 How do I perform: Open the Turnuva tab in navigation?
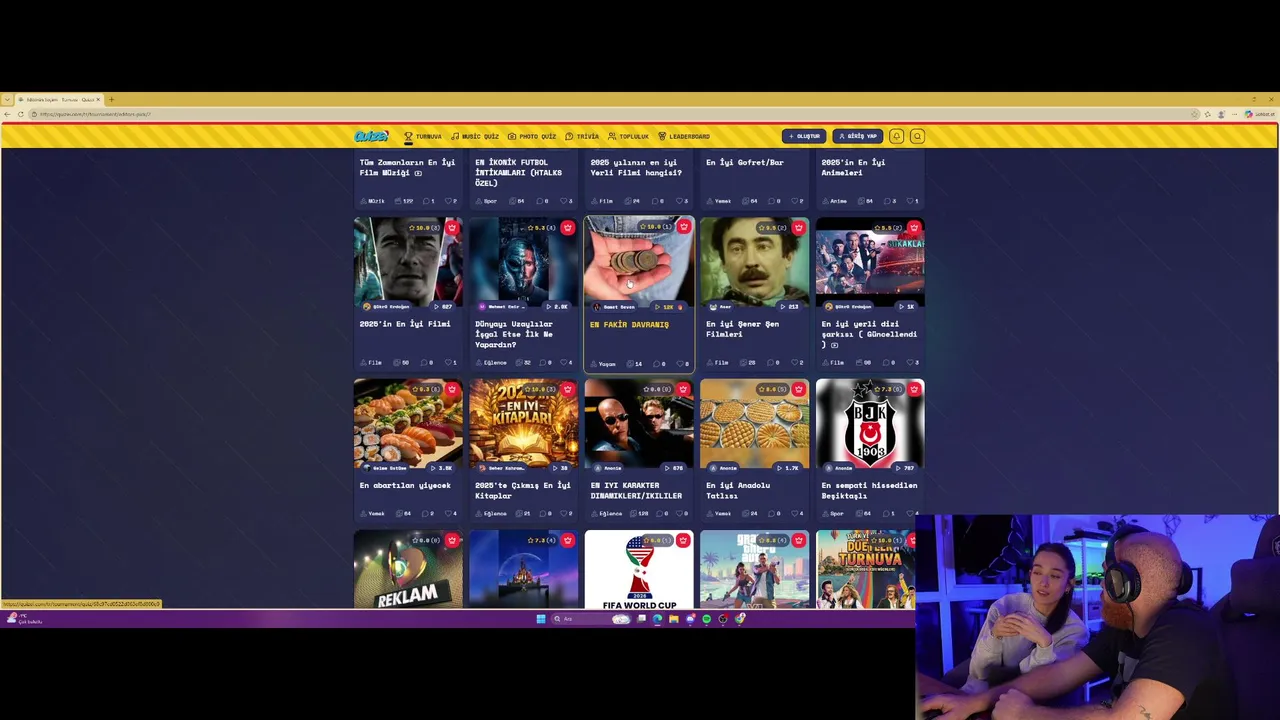[x=423, y=136]
